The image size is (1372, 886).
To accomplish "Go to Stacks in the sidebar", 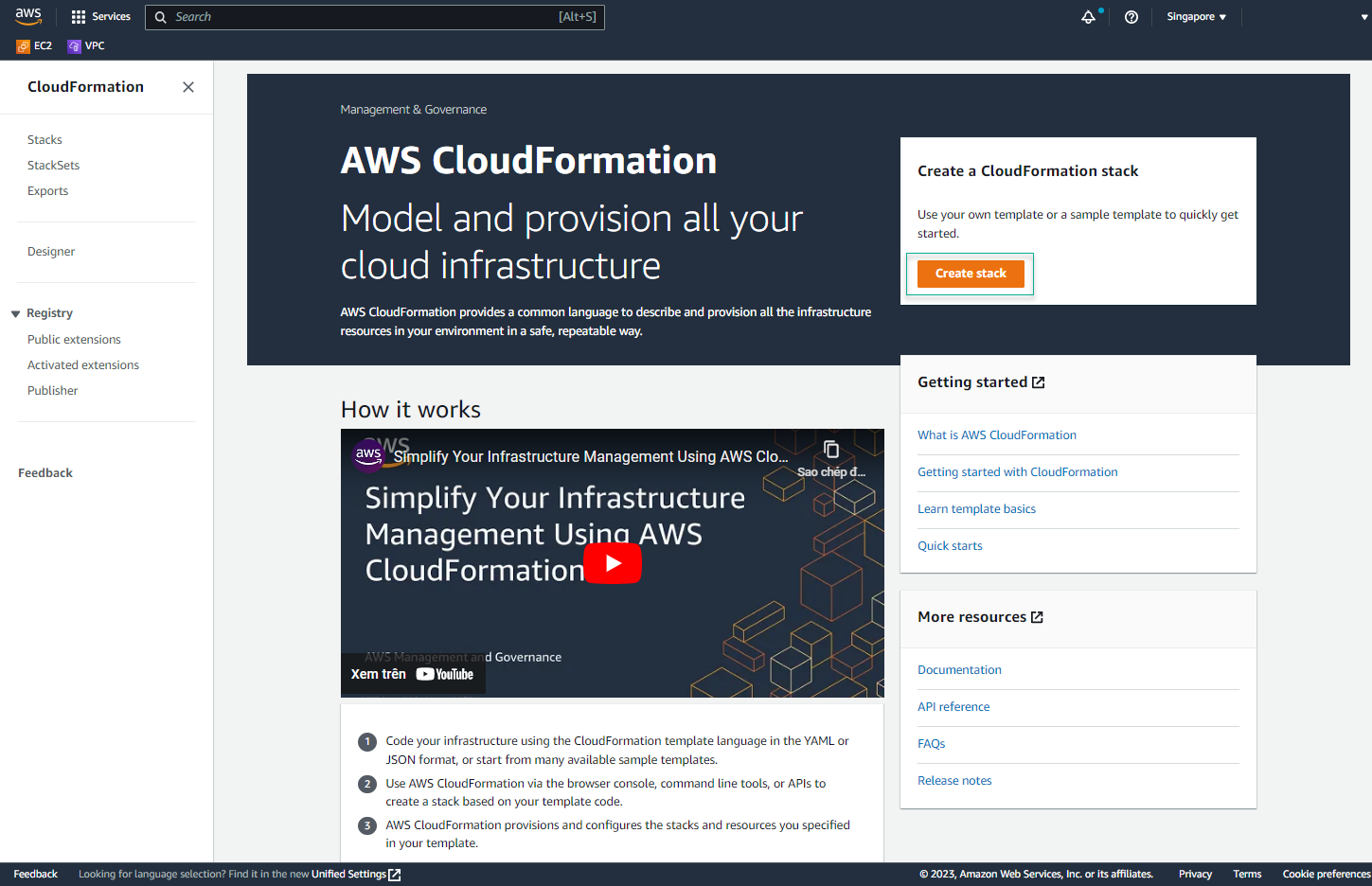I will 45,140.
